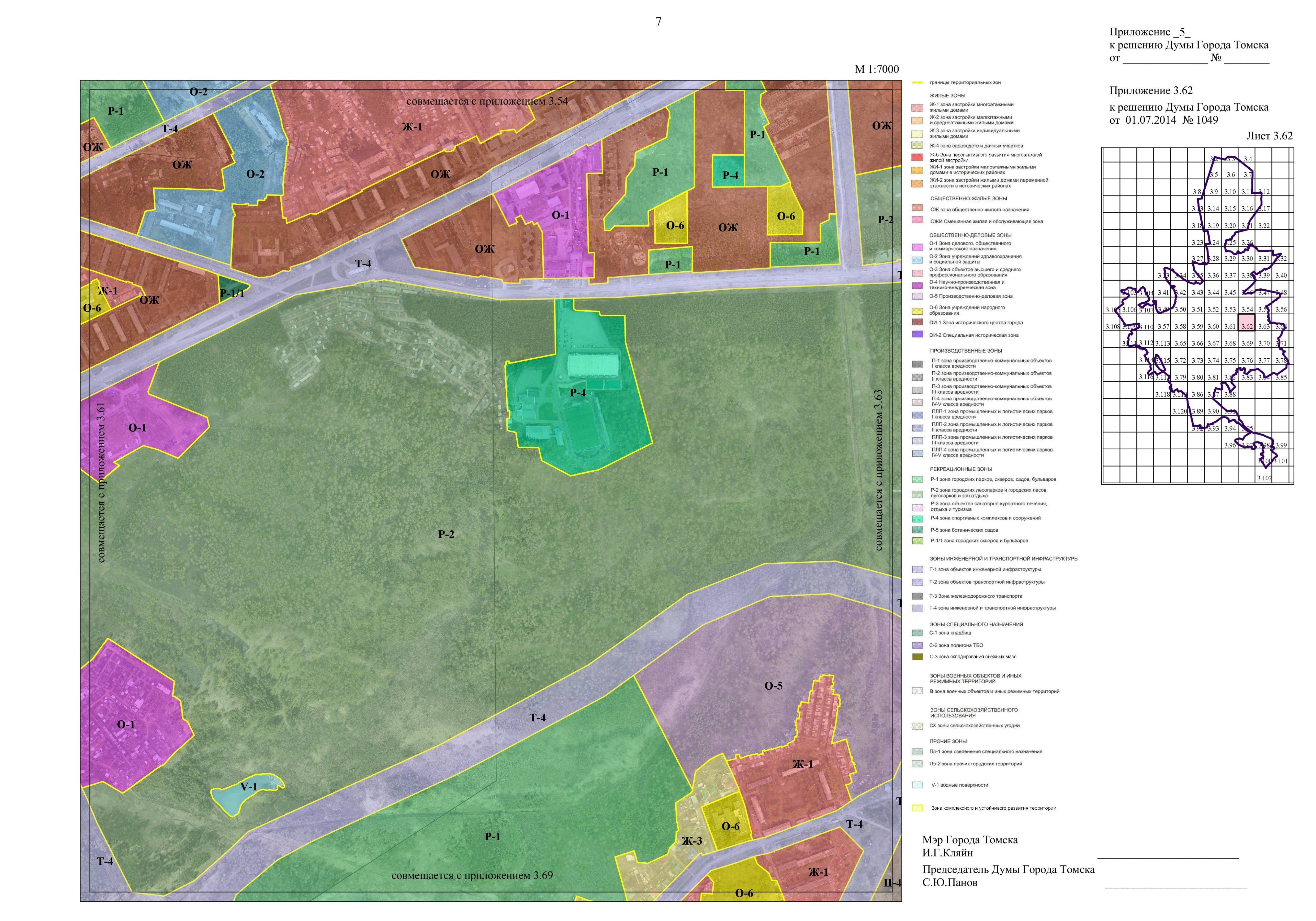Click the Ж-5 perspective development legend swatch
Image resolution: width=1316 pixels, height=921 pixels.
click(x=917, y=158)
